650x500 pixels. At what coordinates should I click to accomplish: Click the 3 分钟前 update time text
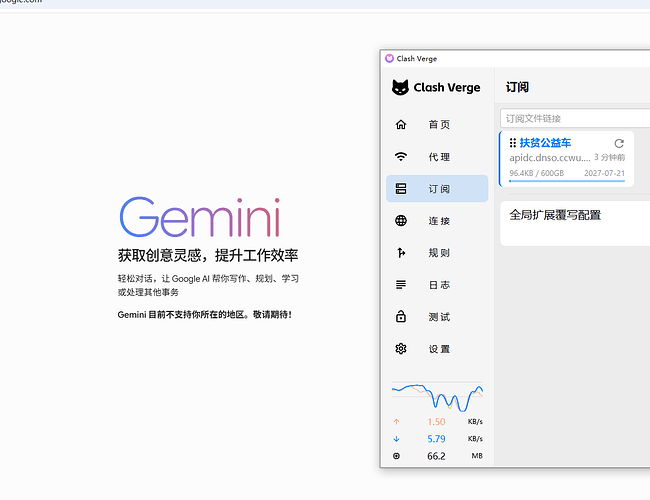point(609,158)
